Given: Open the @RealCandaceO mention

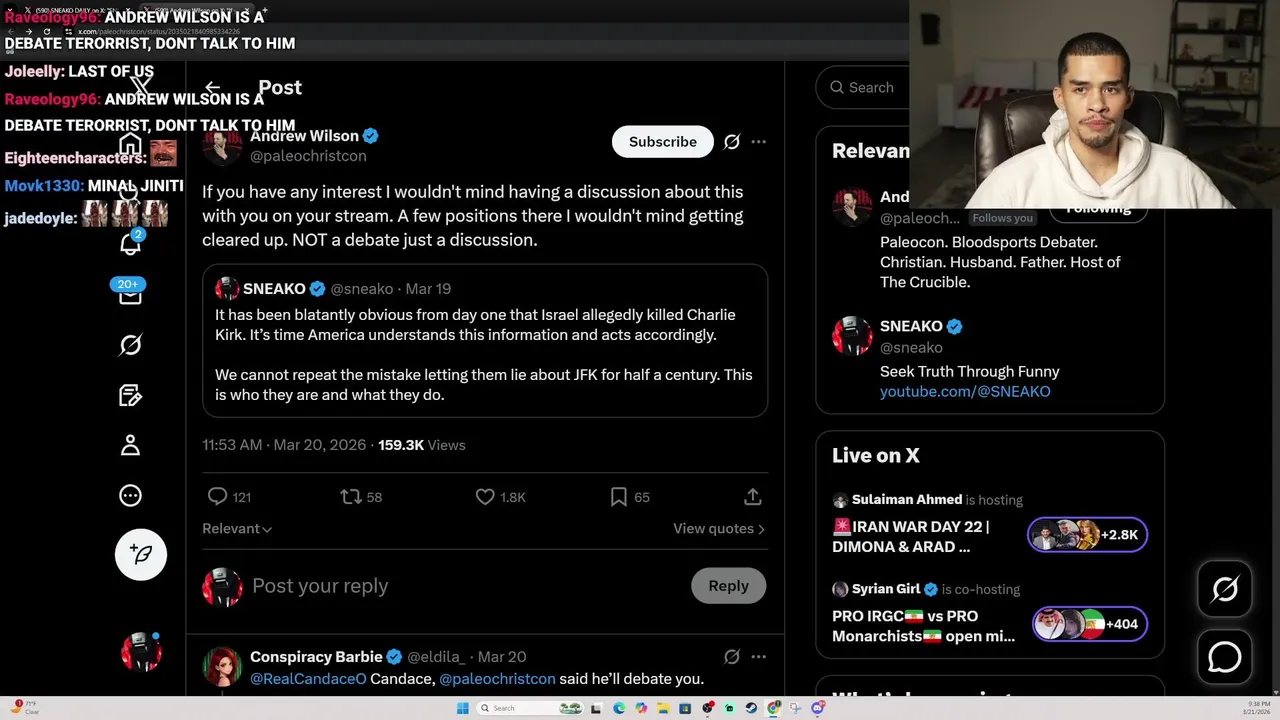Looking at the screenshot, I should click(x=308, y=679).
